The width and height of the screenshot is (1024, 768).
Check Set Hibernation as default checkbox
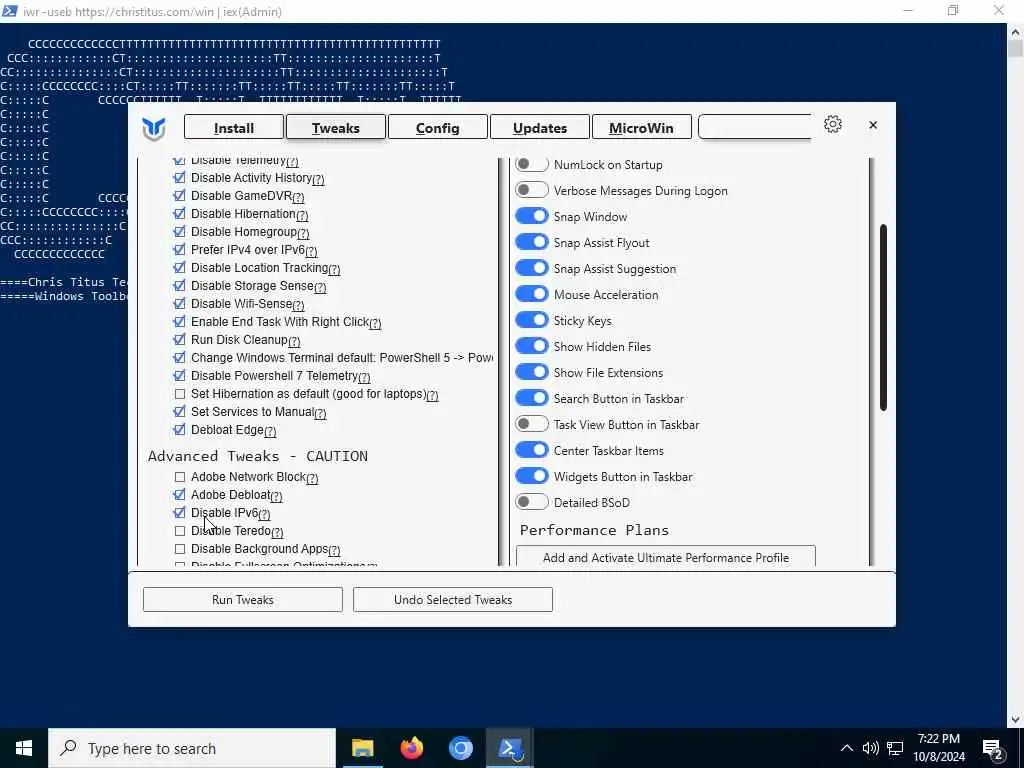click(x=180, y=394)
